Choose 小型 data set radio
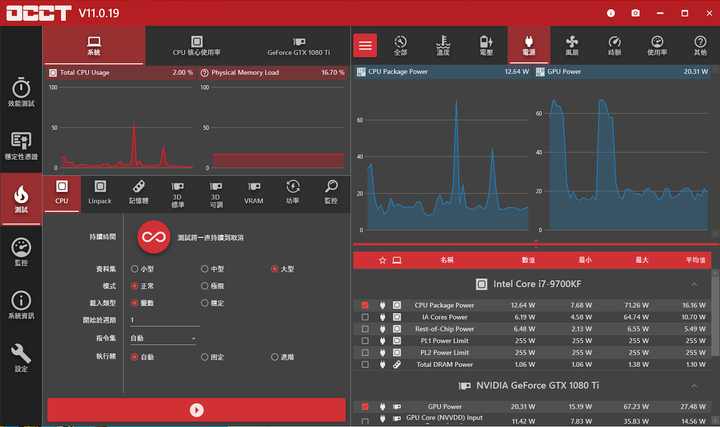 [x=135, y=269]
